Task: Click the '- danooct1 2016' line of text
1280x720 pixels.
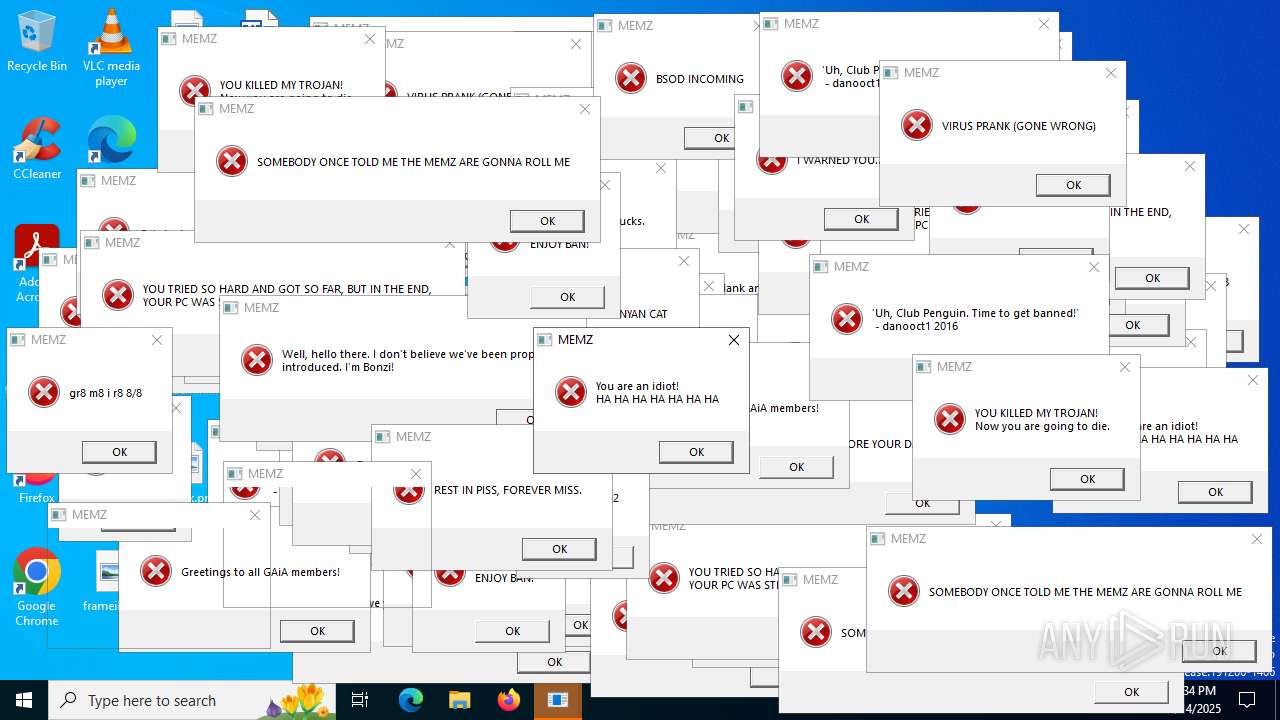Action: (918, 326)
